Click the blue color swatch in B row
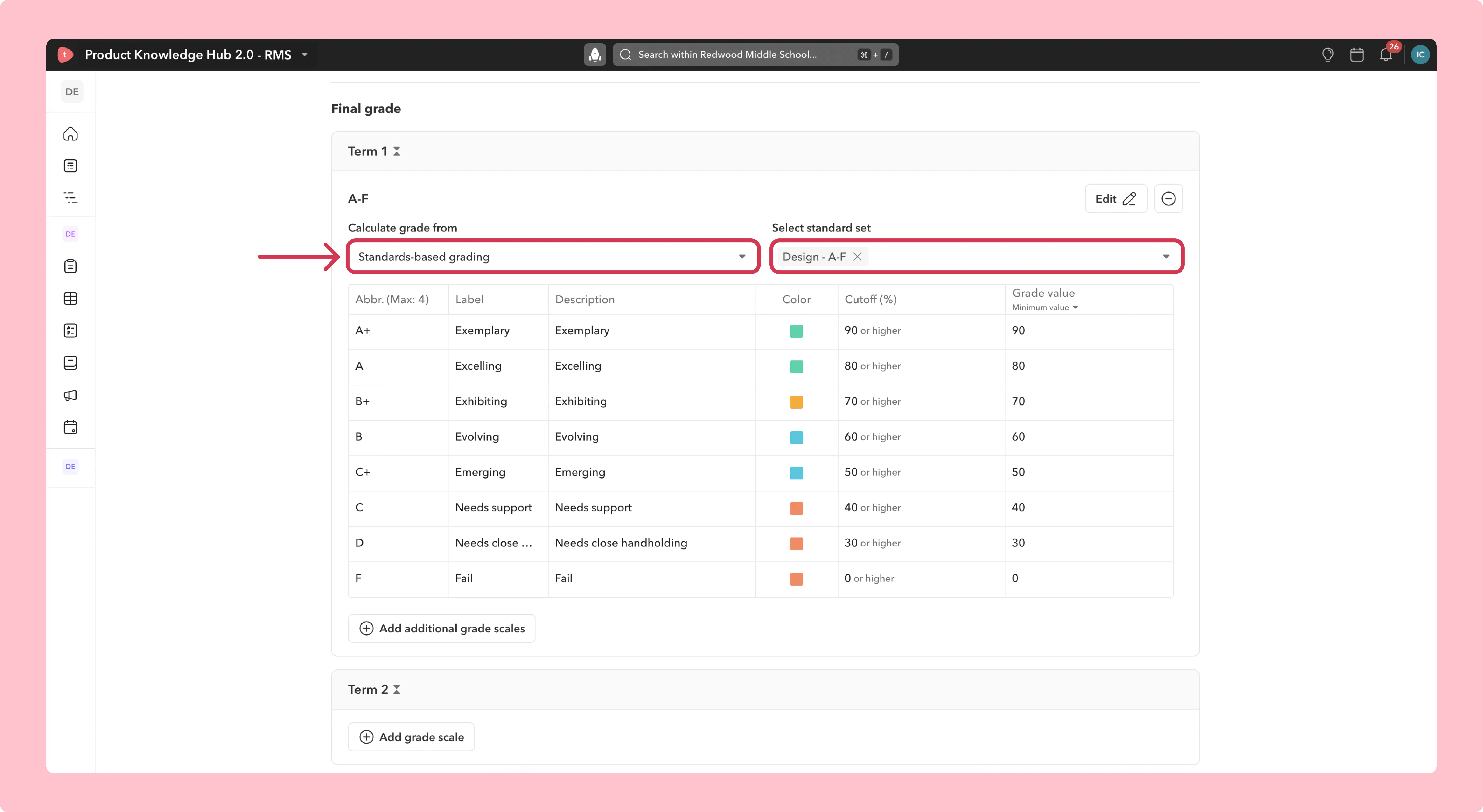This screenshot has height=812, width=1483. tap(796, 437)
